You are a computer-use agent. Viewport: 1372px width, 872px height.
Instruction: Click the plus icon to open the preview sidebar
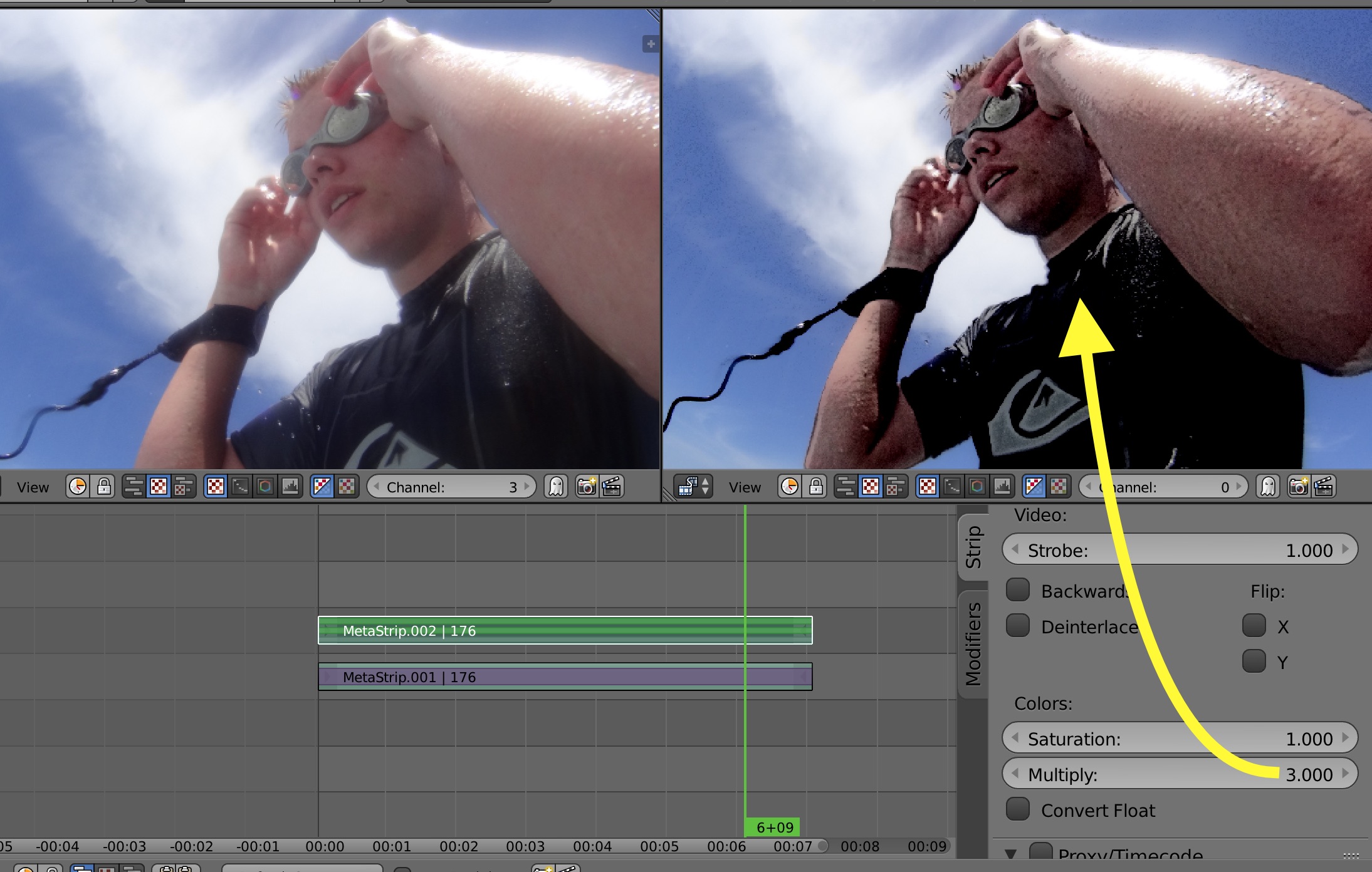tap(650, 44)
